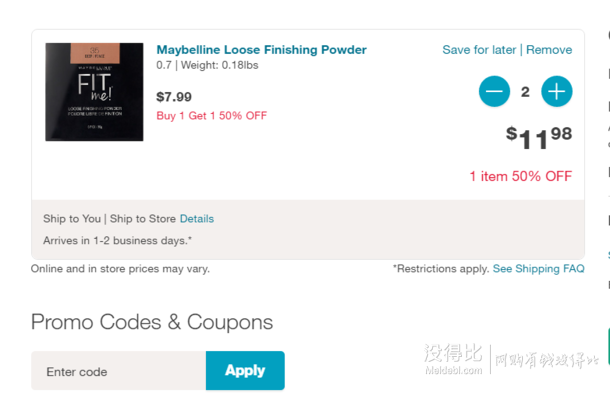Click the $7.99 unit price
The image size is (610, 394).
[174, 97]
